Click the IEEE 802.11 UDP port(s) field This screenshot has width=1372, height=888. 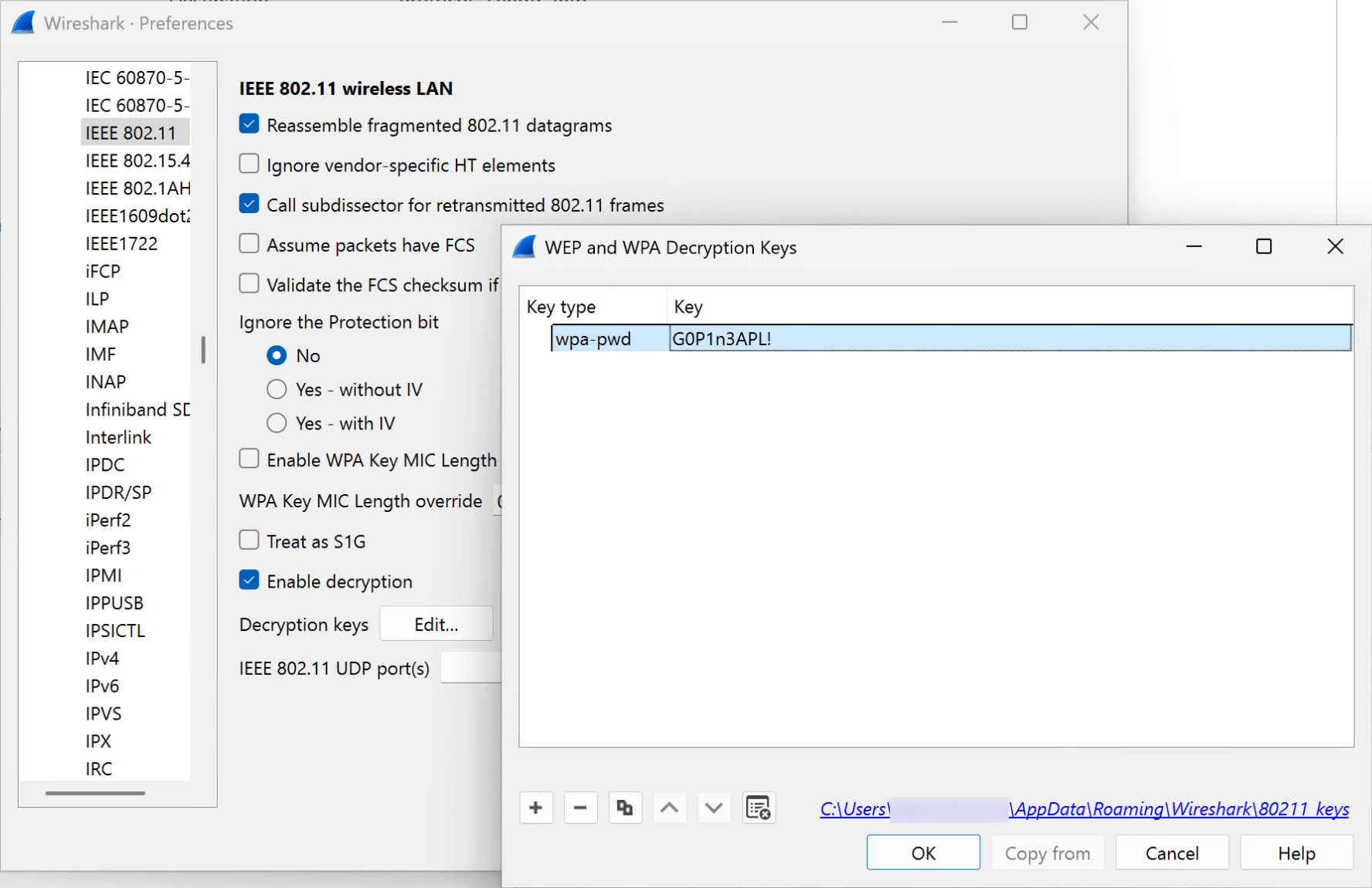[471, 668]
